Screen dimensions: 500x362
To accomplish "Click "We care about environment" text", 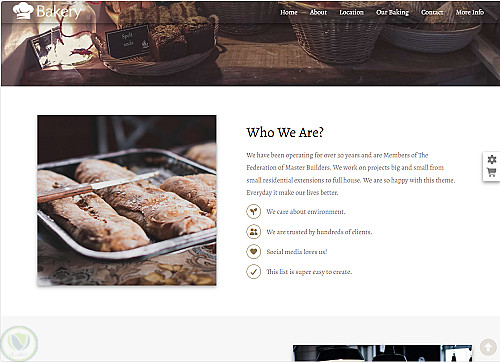I will click(306, 212).
